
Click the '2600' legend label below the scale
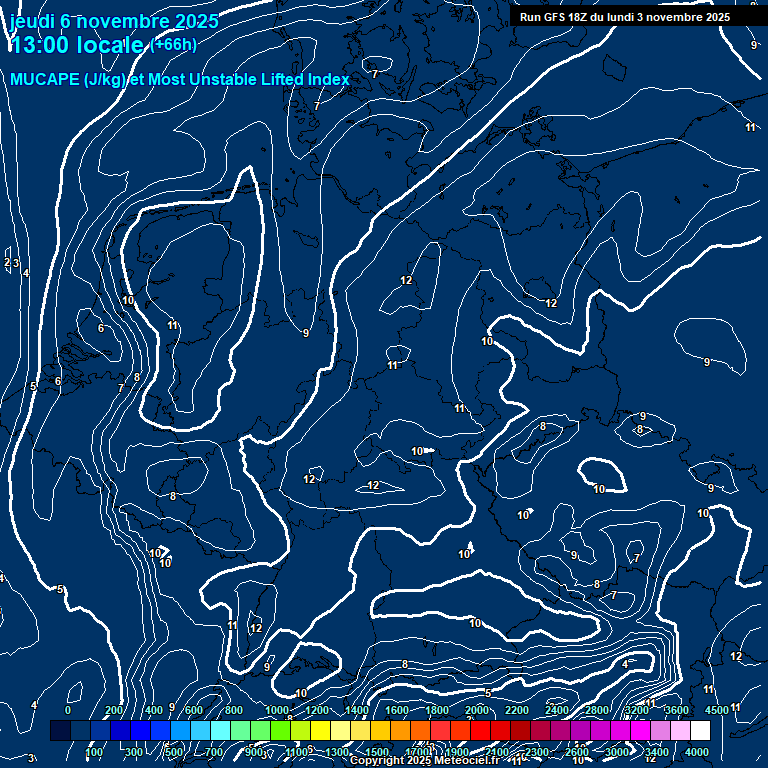[x=577, y=752]
